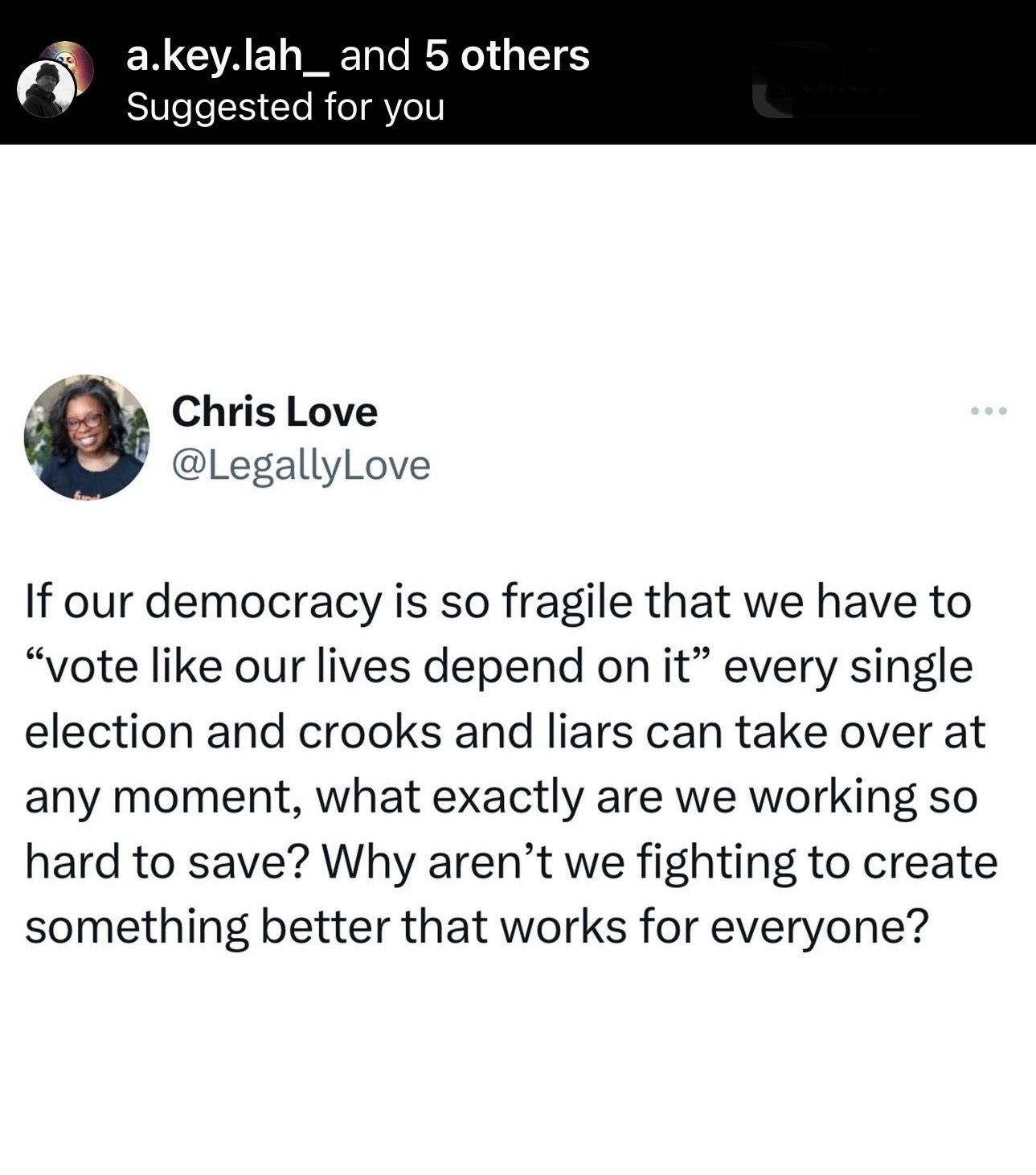Tap the colorful-ringed avatar behind the front one
Screen dimensions: 1036x1175
click(x=71, y=65)
